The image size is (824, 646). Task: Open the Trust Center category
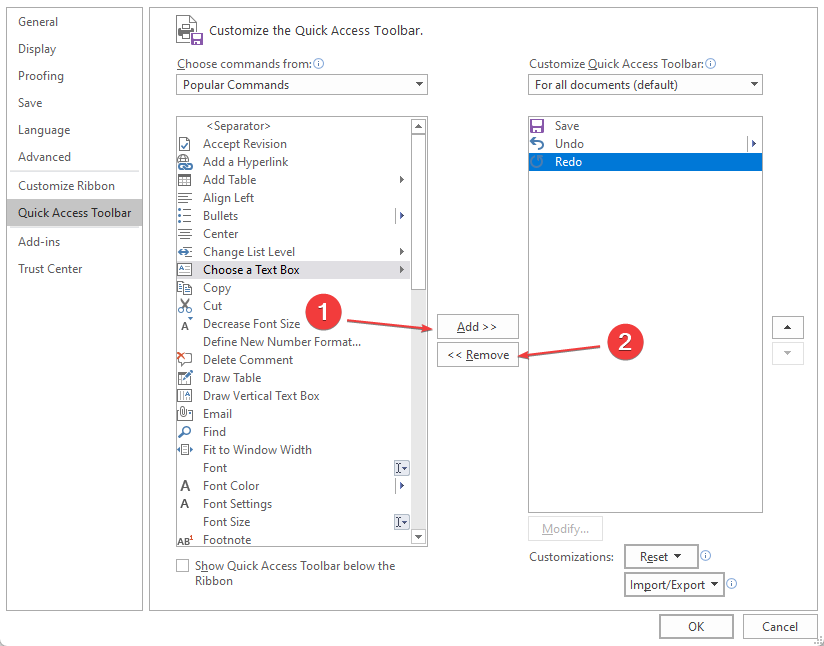(50, 269)
